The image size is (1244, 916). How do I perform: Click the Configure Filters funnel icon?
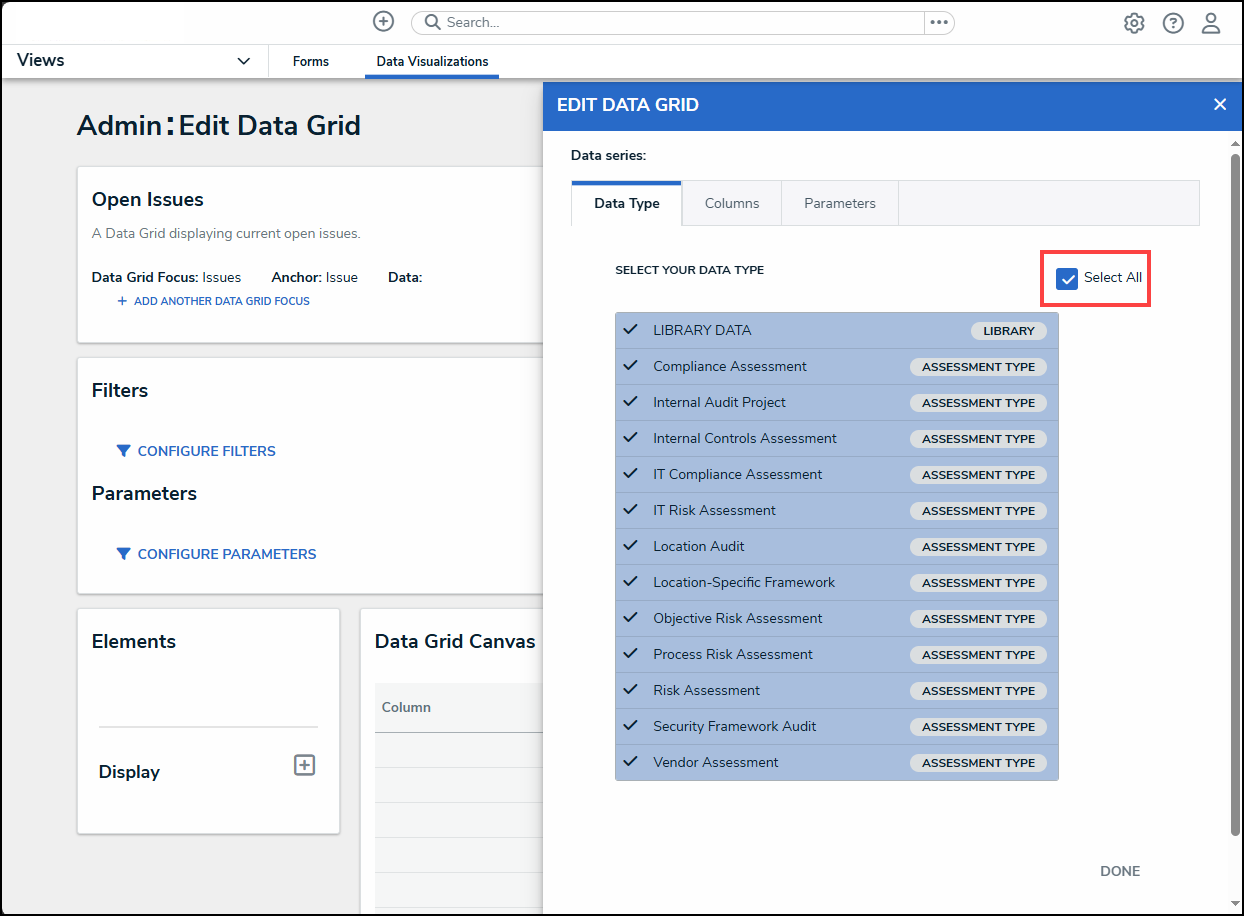[123, 451]
